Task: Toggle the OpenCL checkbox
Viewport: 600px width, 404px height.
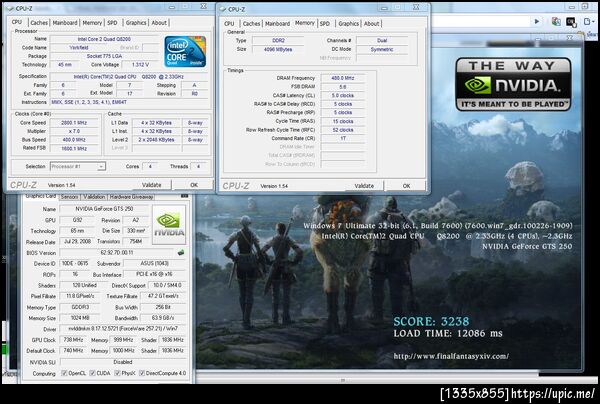Action: 64,373
